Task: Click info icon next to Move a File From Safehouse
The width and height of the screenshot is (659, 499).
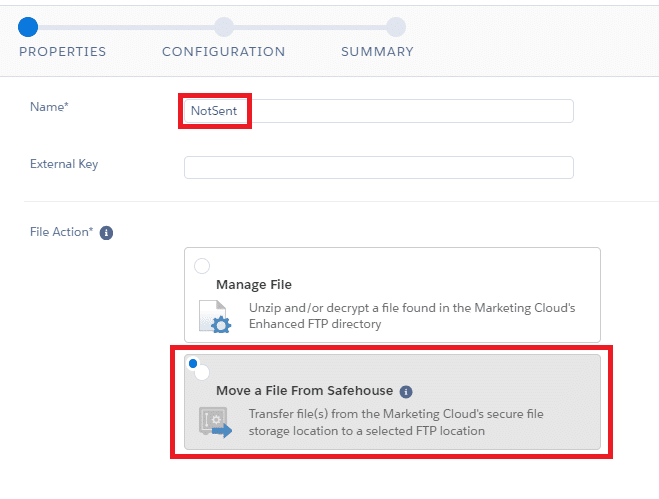Action: coord(406,391)
